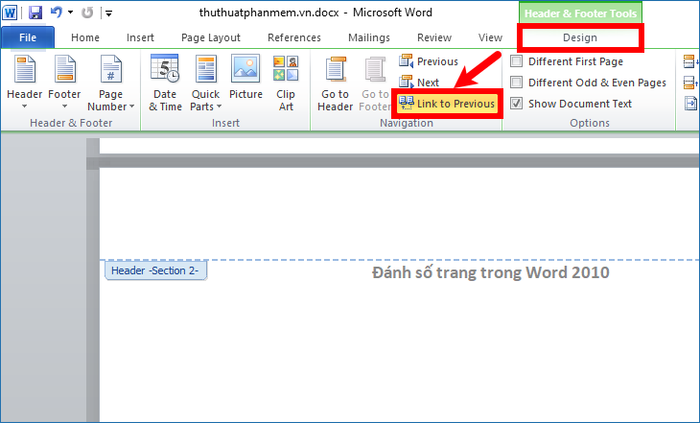The height and width of the screenshot is (423, 700).
Task: Switch to the Insert ribbon tab
Action: click(x=140, y=37)
